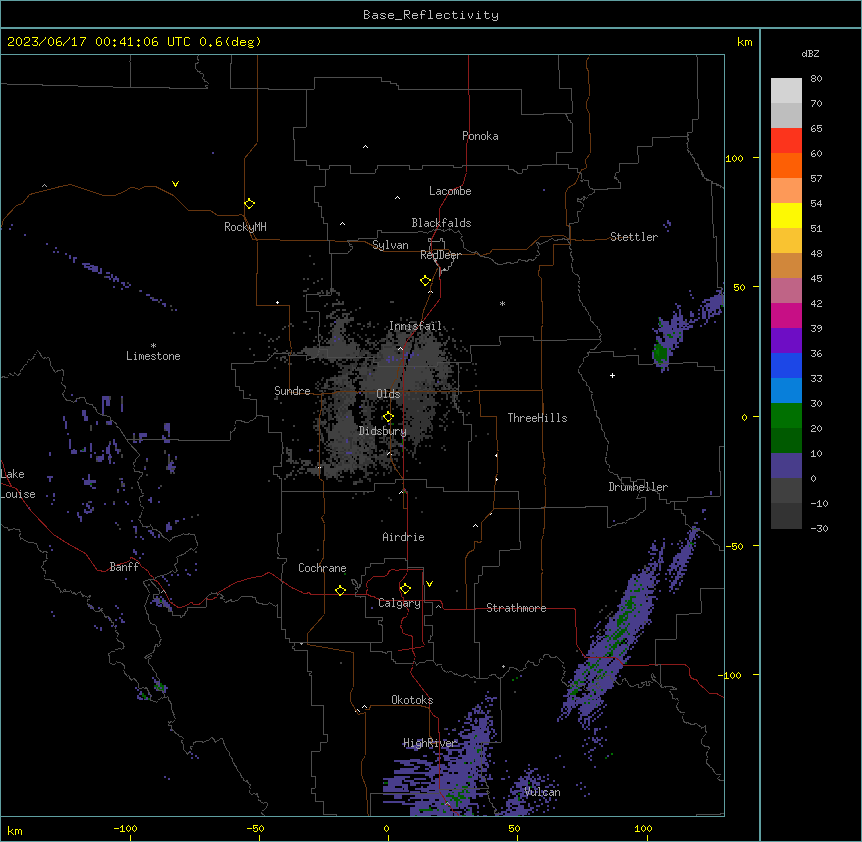Click the ThreeHills label

coord(537,418)
